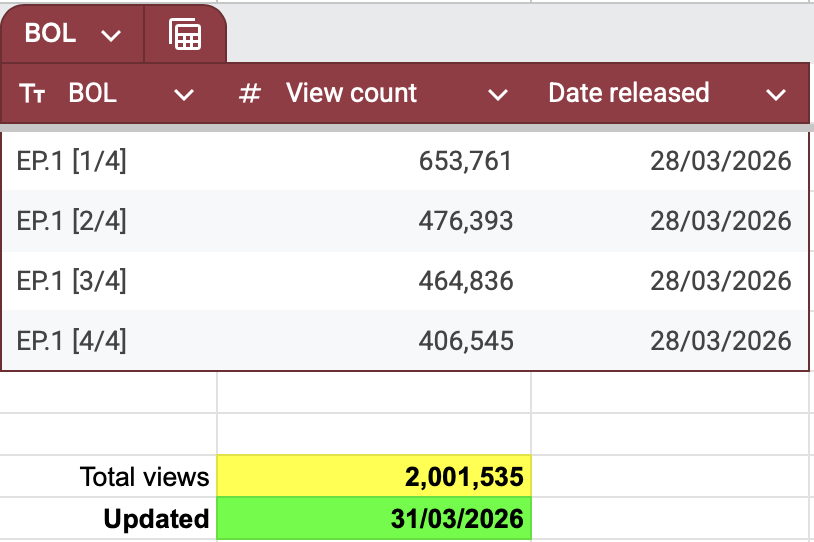Select the view count 406,545
814x542 pixels.
(x=374, y=341)
